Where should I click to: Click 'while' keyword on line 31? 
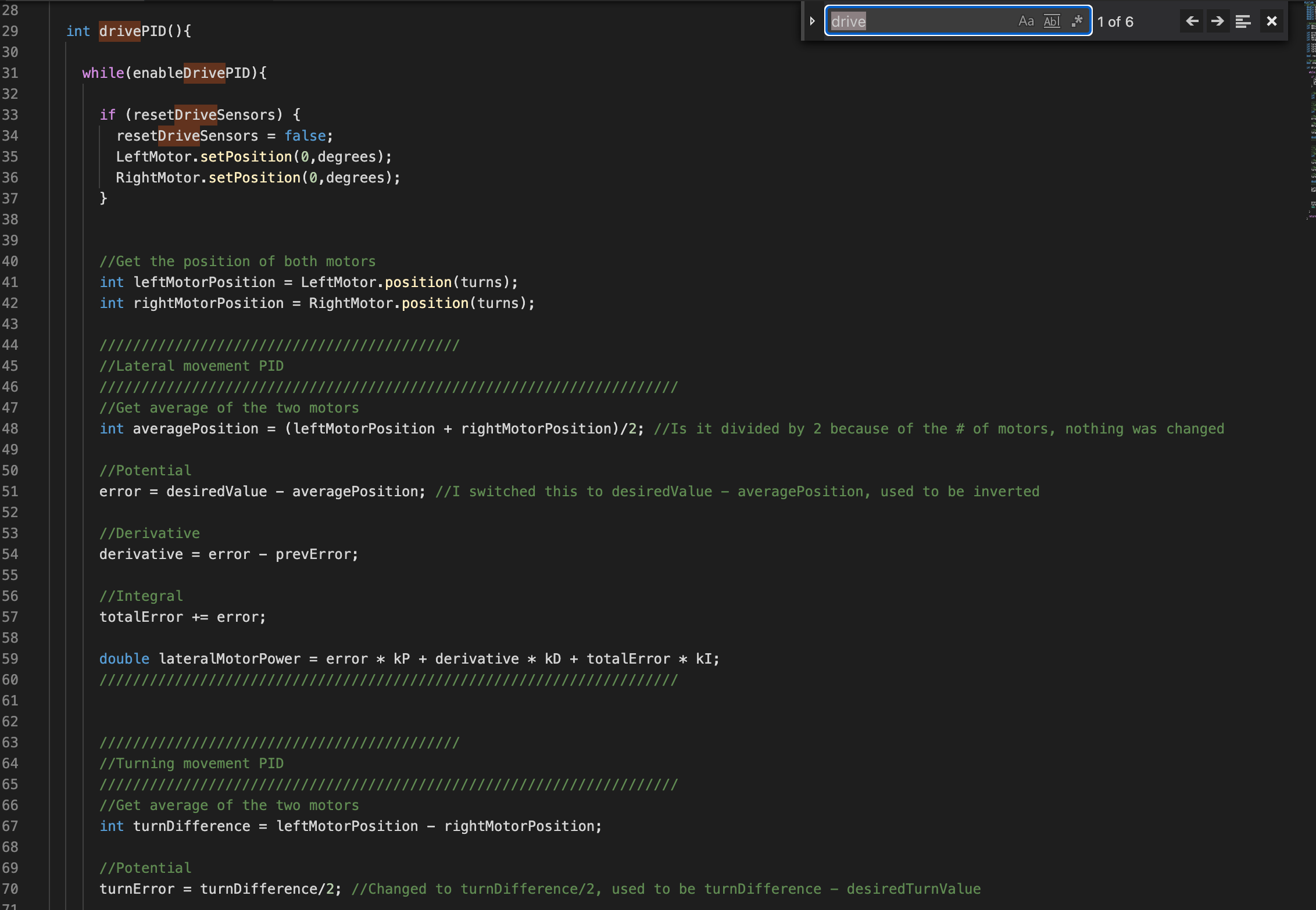coord(103,73)
